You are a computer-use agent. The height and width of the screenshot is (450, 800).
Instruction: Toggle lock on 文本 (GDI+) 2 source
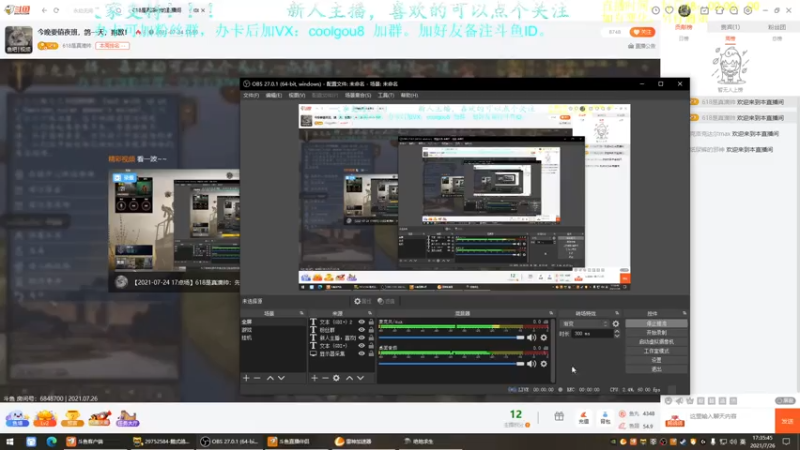click(371, 322)
